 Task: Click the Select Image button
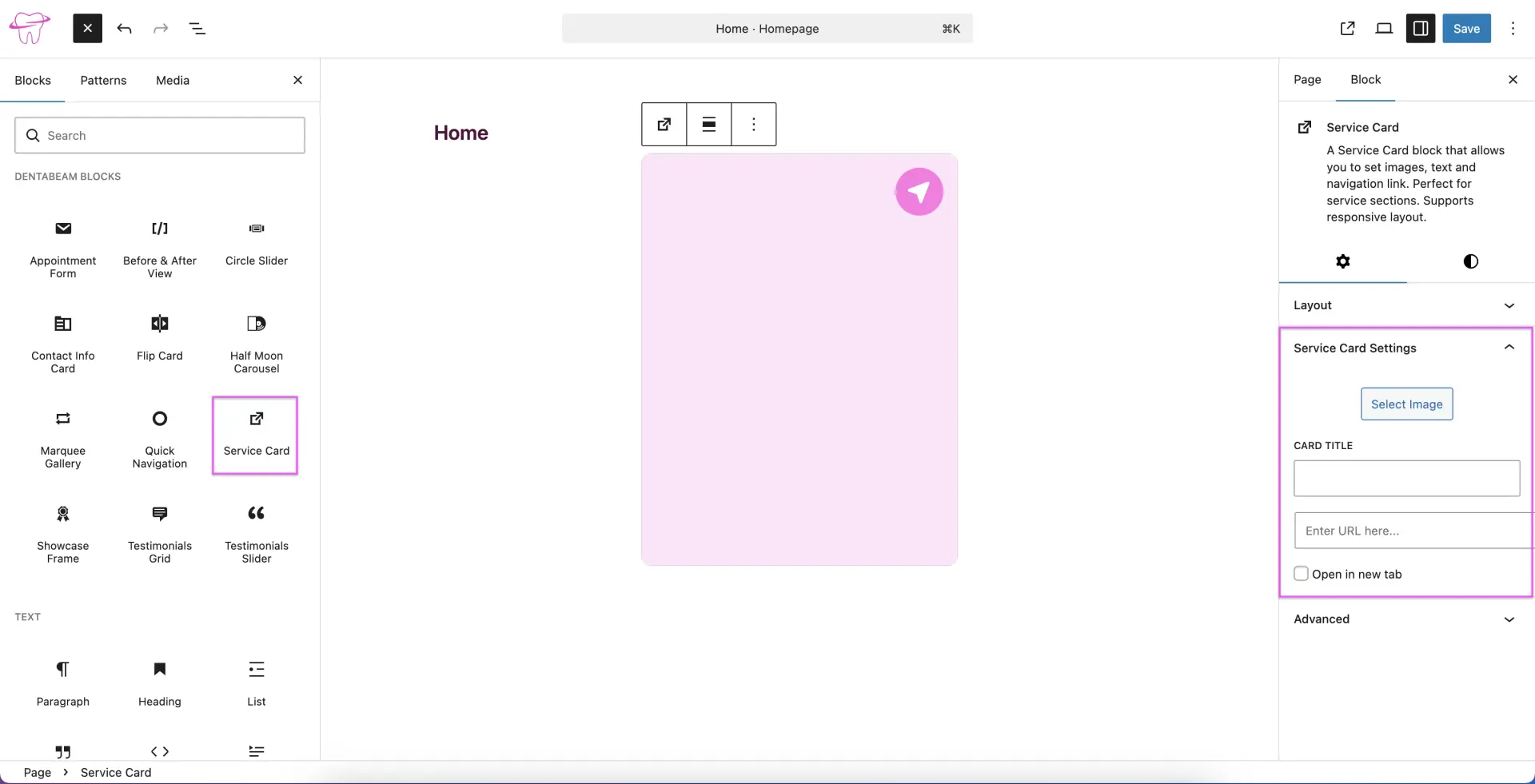coord(1407,404)
